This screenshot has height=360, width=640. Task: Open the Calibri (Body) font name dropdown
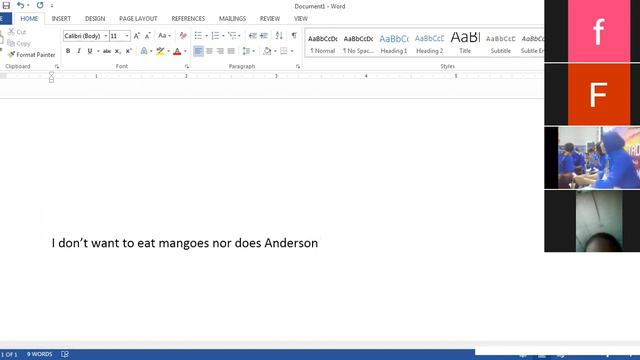coord(106,36)
